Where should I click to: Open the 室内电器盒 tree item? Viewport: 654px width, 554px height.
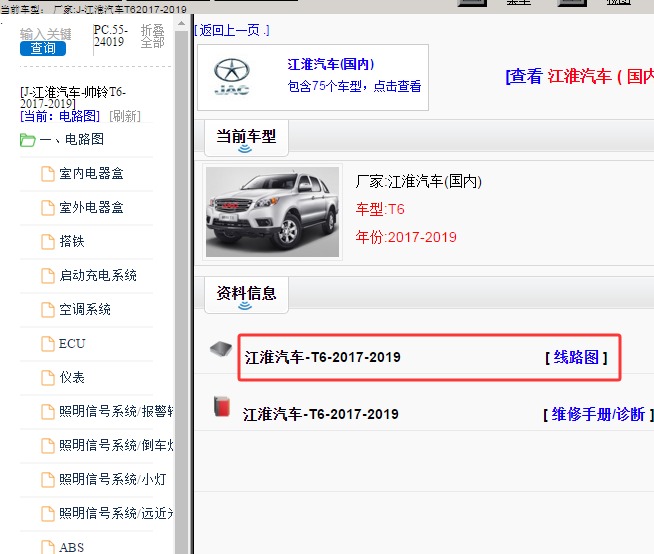[x=91, y=173]
